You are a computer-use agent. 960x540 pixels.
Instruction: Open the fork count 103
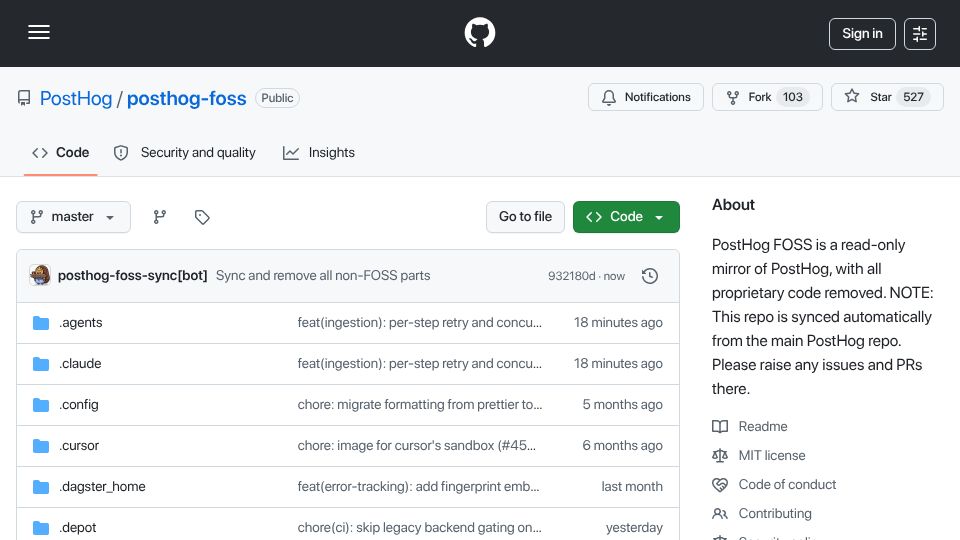point(792,97)
